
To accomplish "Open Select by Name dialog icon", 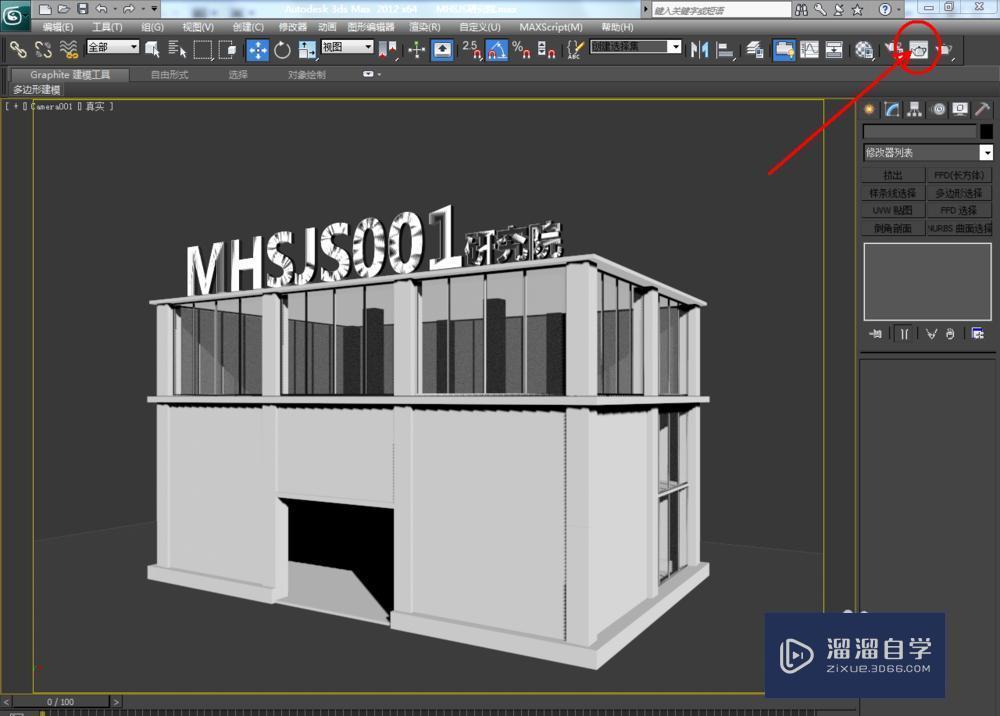I will (x=177, y=50).
